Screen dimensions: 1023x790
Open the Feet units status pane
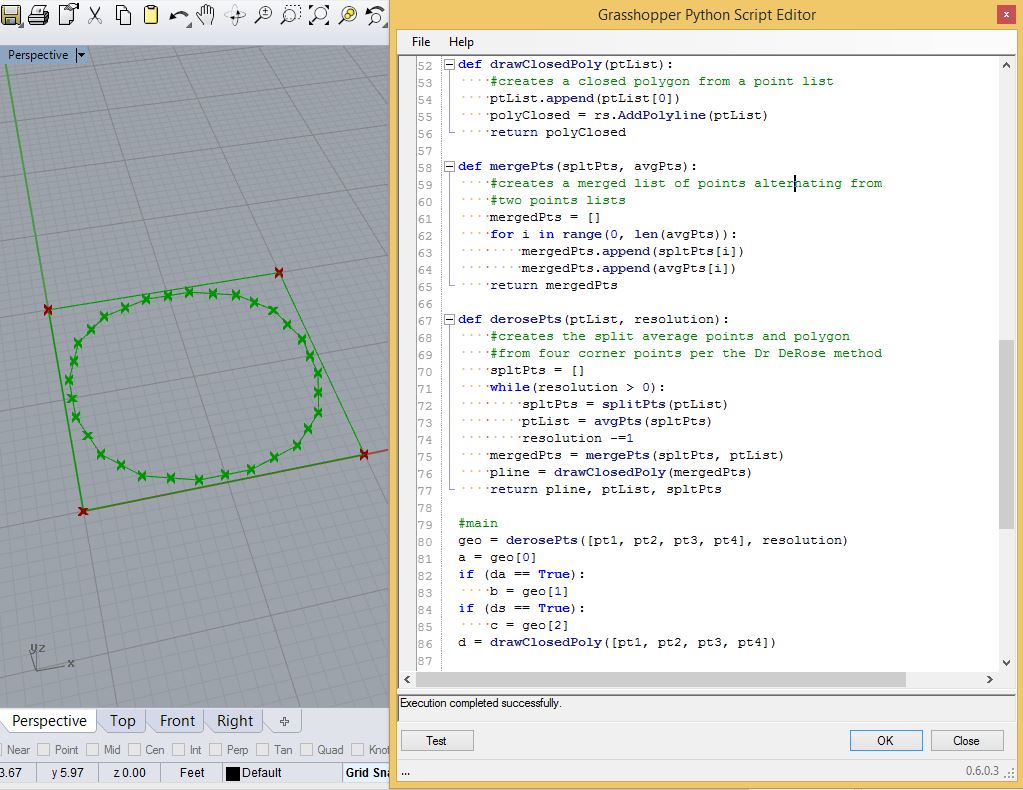[x=192, y=772]
